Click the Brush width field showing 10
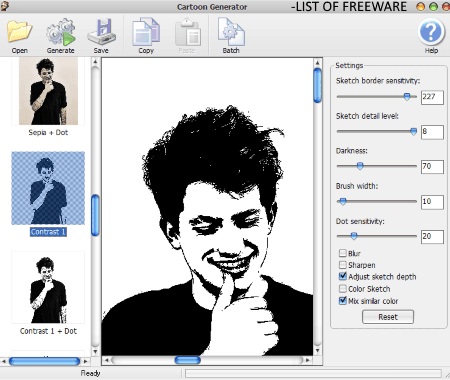The image size is (450, 380). (432, 202)
